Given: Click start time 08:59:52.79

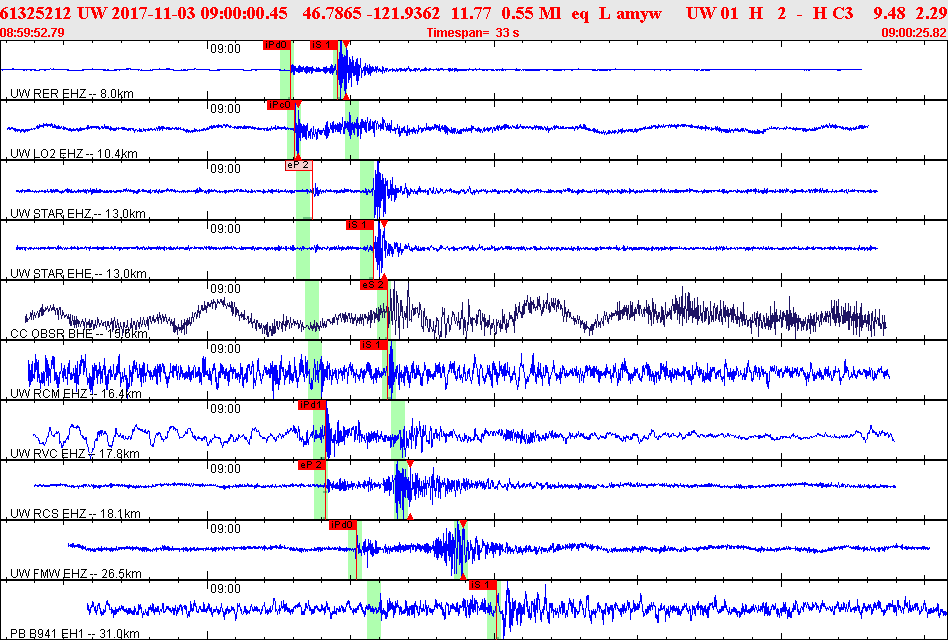Looking at the screenshot, I should 33,33.
